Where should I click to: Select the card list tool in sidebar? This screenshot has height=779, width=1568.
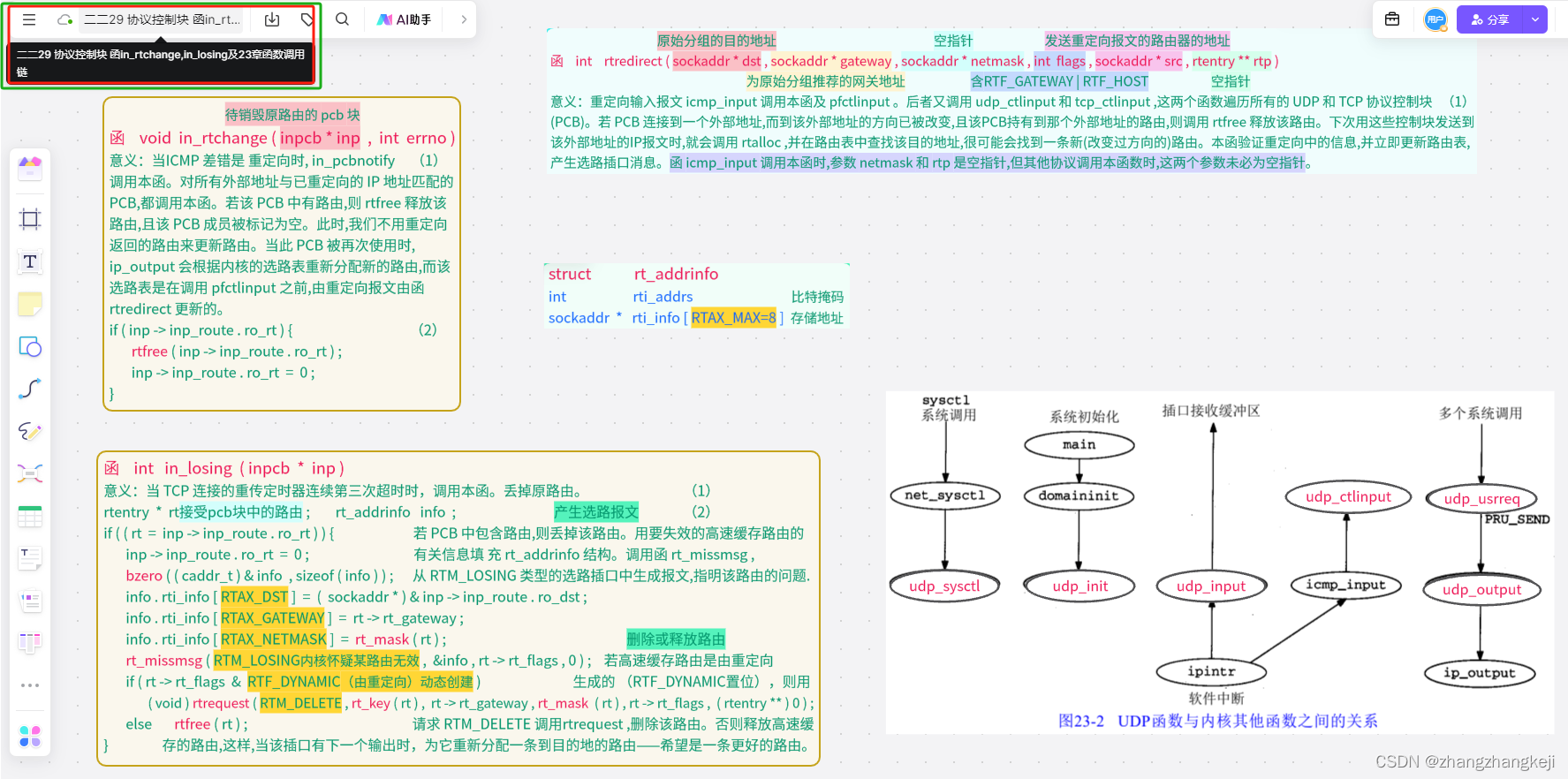point(30,601)
